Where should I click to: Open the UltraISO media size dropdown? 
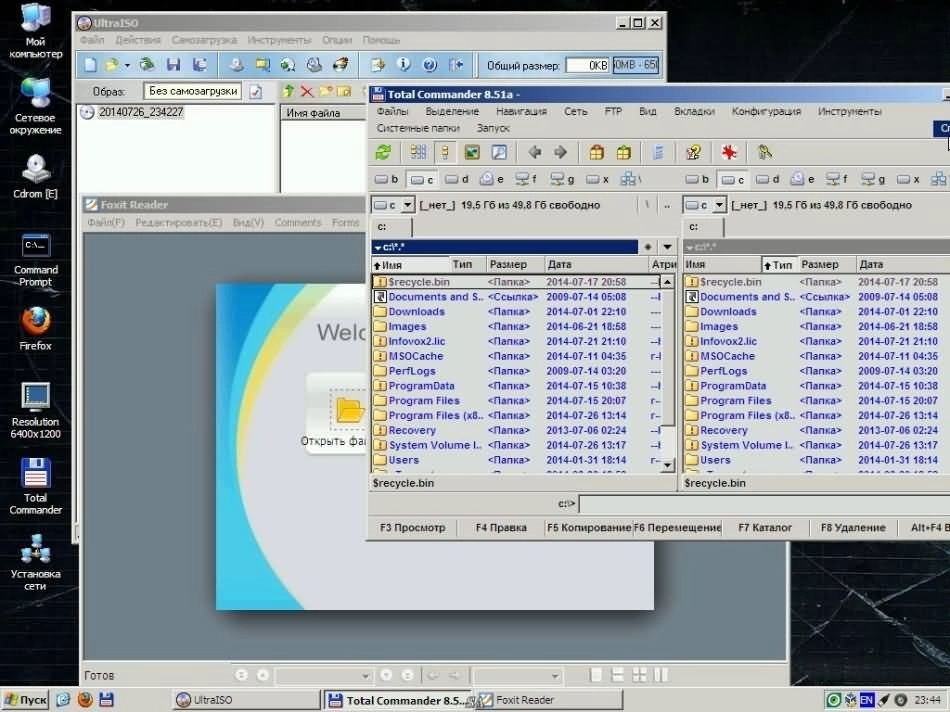click(x=636, y=65)
